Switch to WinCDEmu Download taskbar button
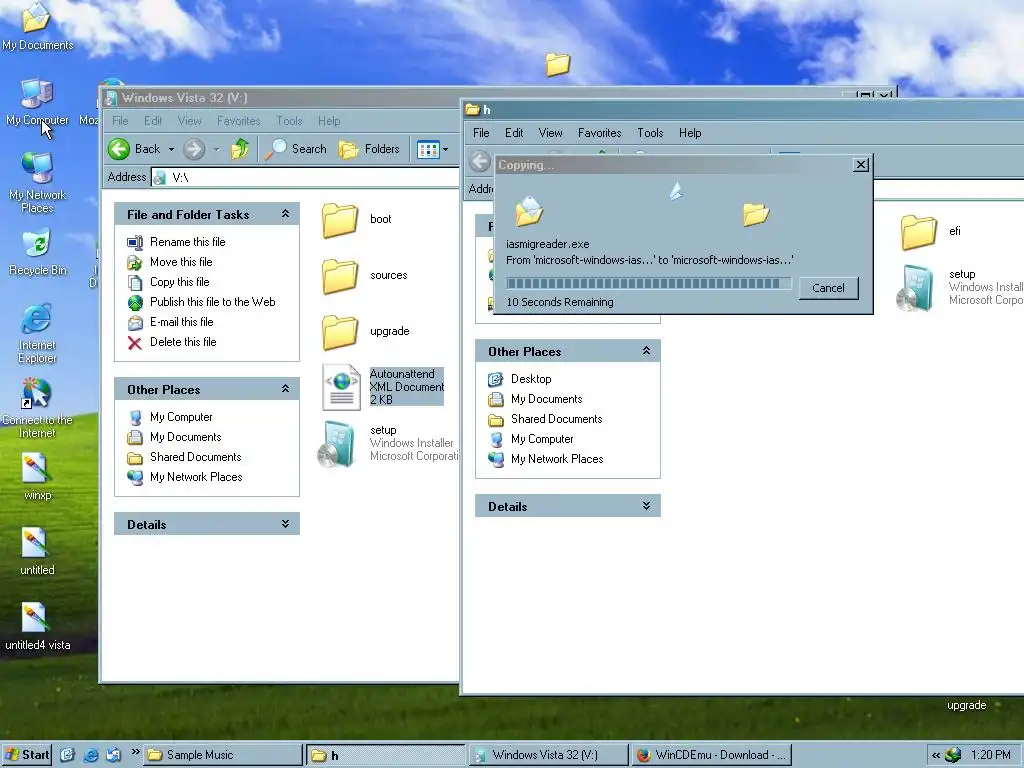The width and height of the screenshot is (1024, 768). coord(711,755)
